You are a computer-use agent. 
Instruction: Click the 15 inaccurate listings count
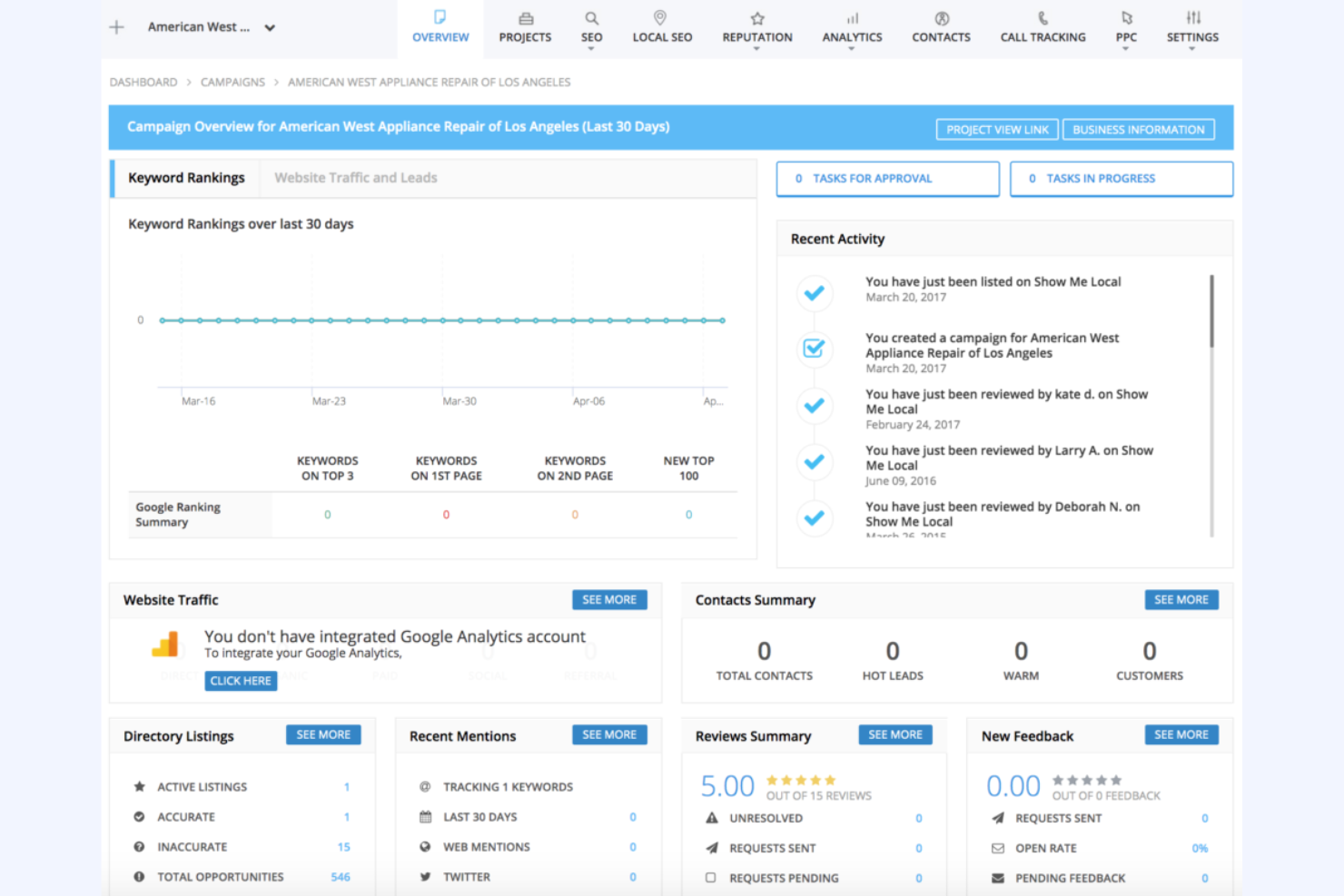coord(343,847)
